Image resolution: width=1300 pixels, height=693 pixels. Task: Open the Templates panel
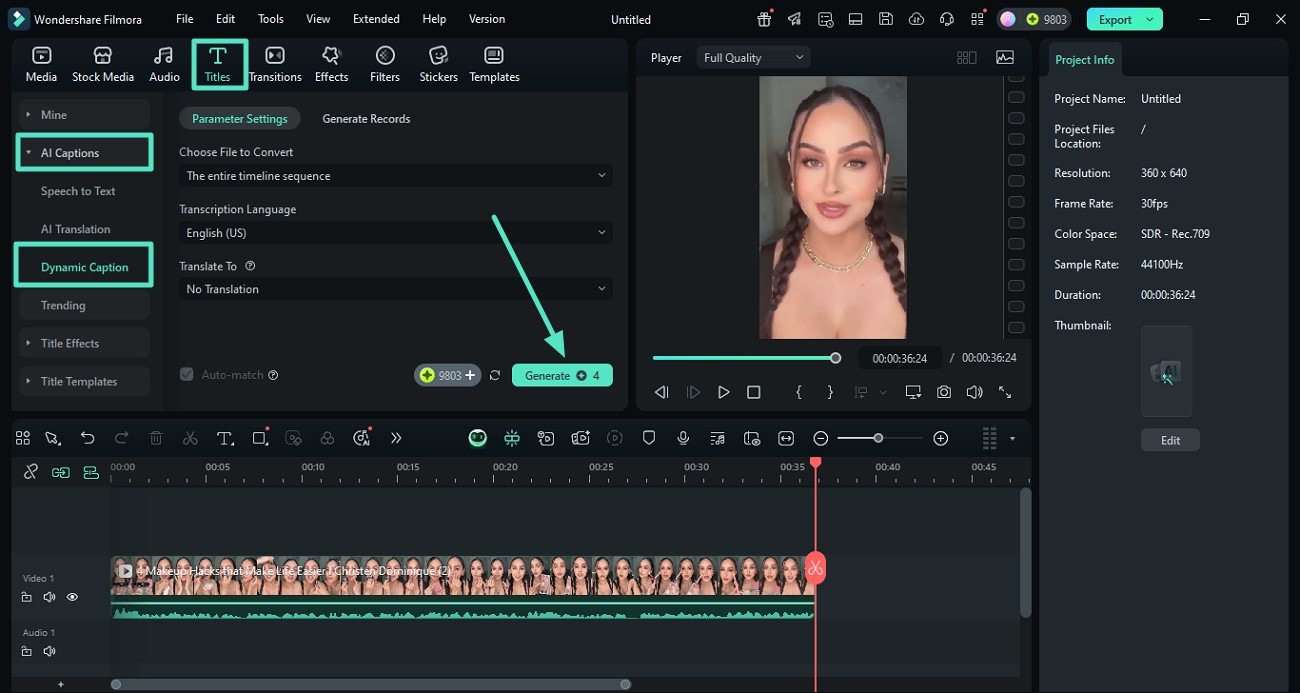tap(494, 64)
